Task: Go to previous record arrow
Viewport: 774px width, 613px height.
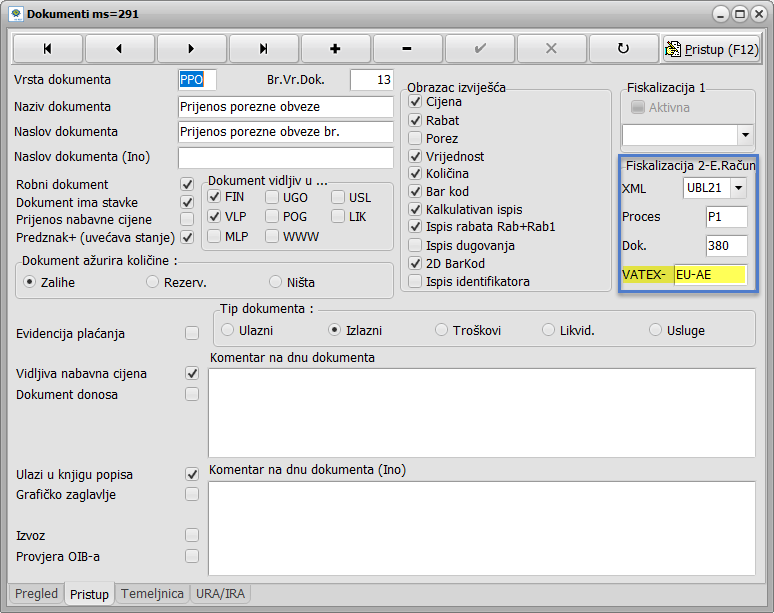Action: coord(119,48)
